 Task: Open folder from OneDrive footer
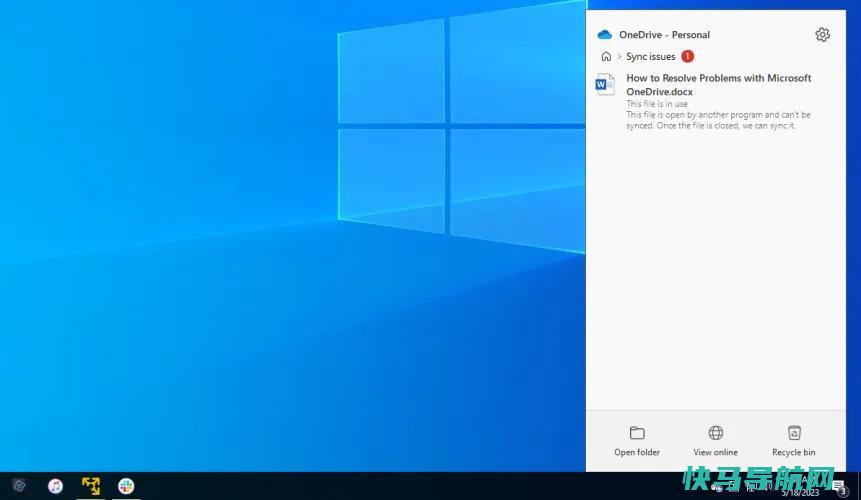point(637,441)
